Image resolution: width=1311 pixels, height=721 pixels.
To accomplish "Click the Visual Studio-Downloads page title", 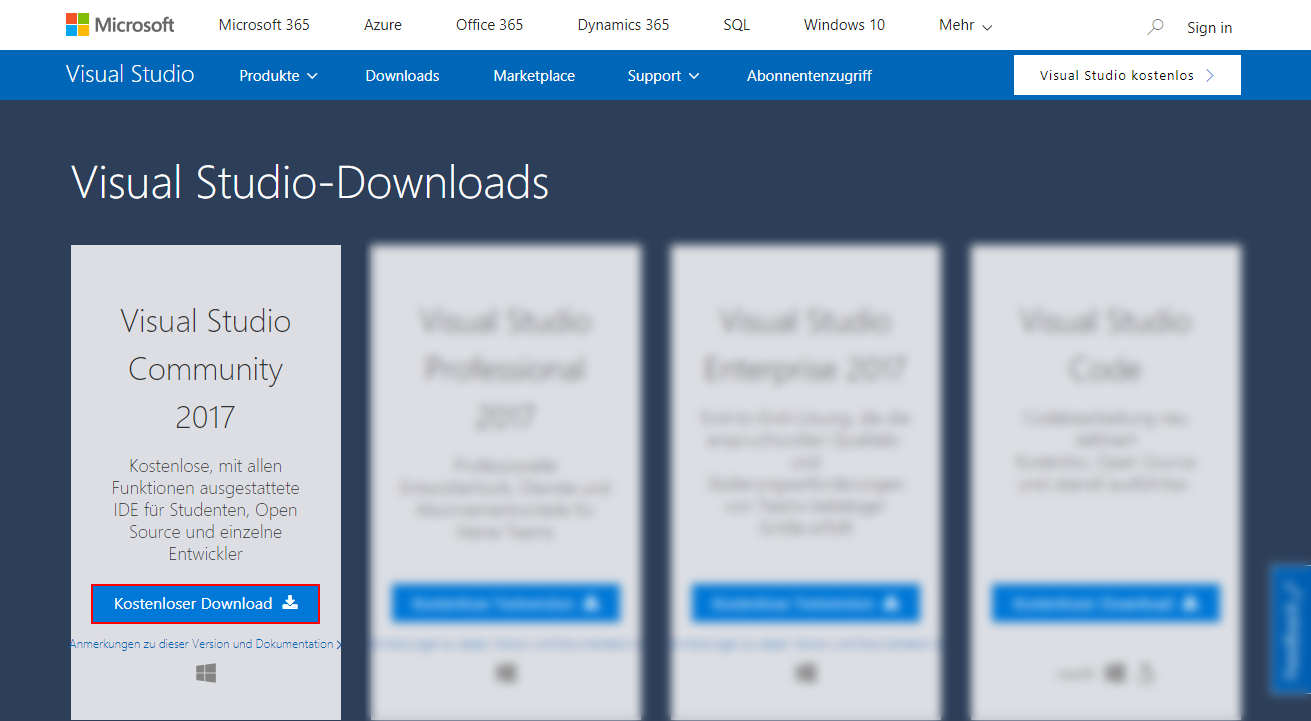I will (x=310, y=183).
